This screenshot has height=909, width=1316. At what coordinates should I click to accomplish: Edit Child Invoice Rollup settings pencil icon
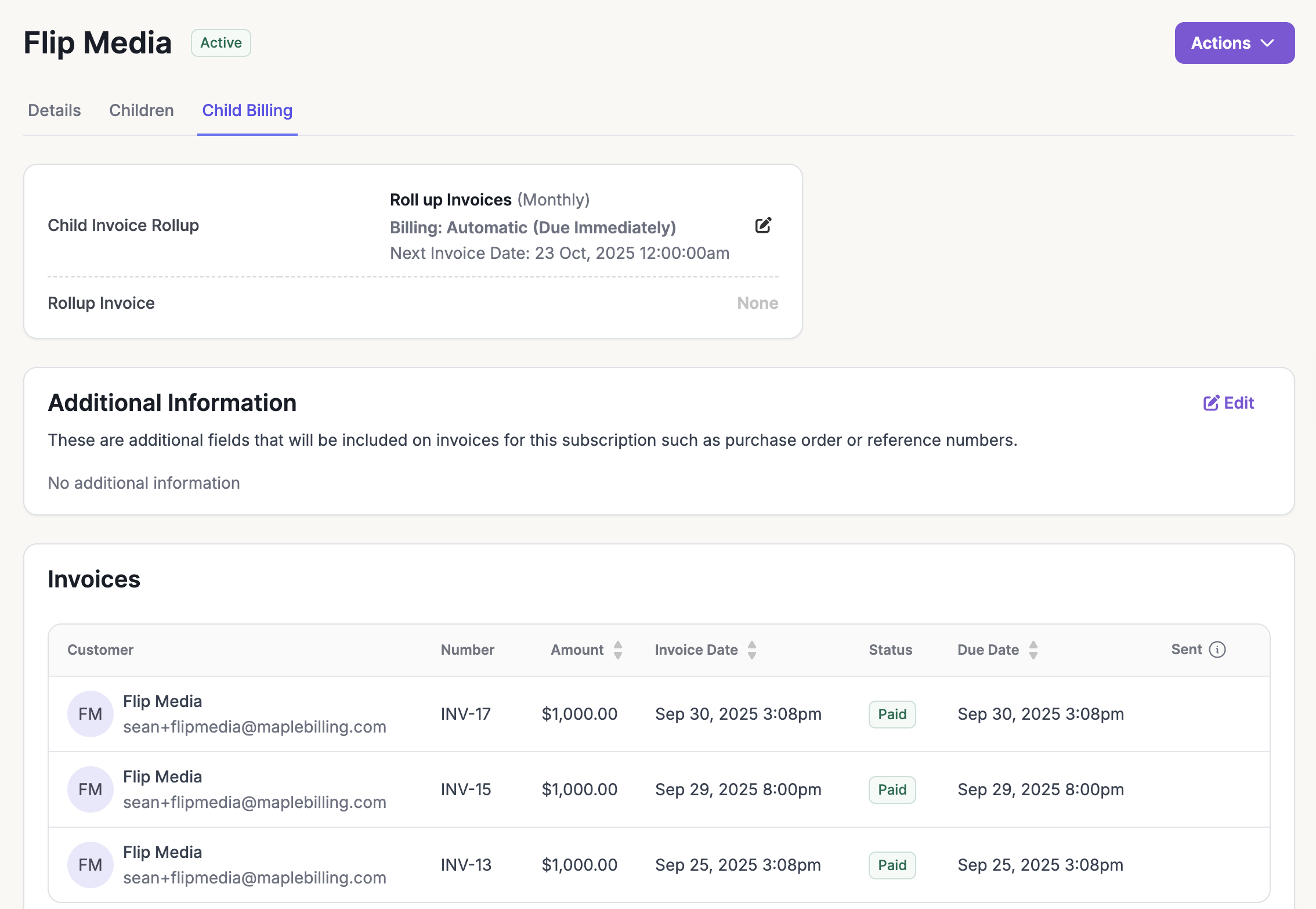click(763, 226)
